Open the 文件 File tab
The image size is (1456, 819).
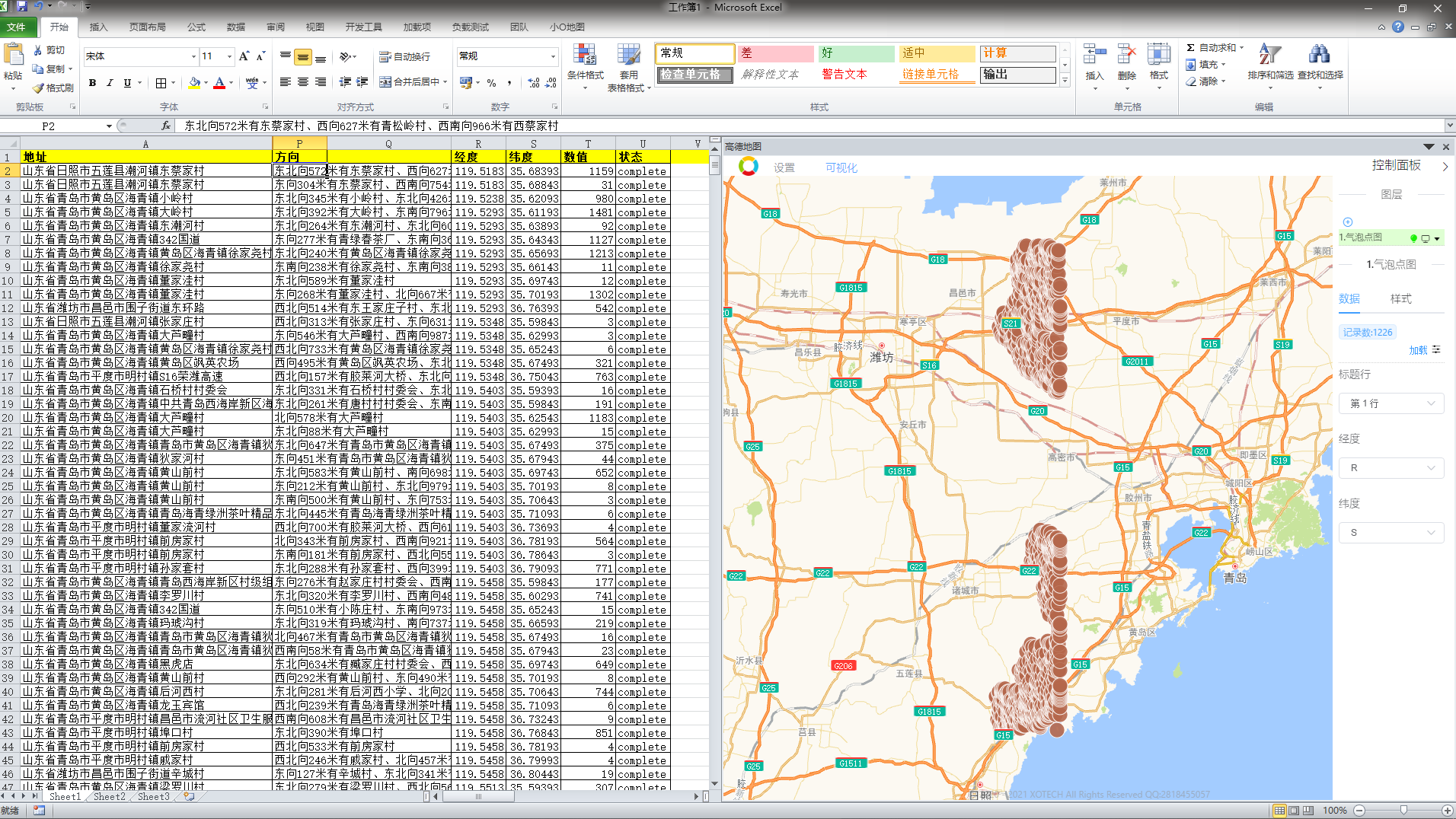[x=16, y=27]
